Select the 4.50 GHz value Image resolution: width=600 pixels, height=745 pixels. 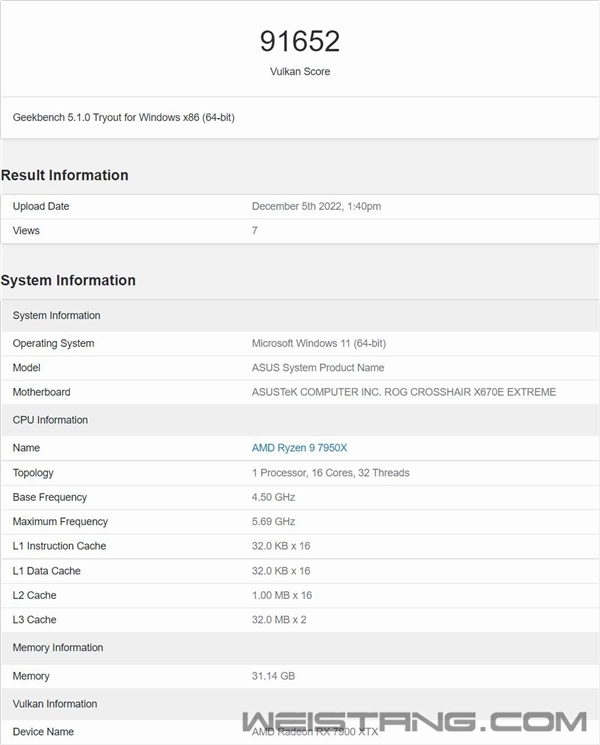click(274, 497)
